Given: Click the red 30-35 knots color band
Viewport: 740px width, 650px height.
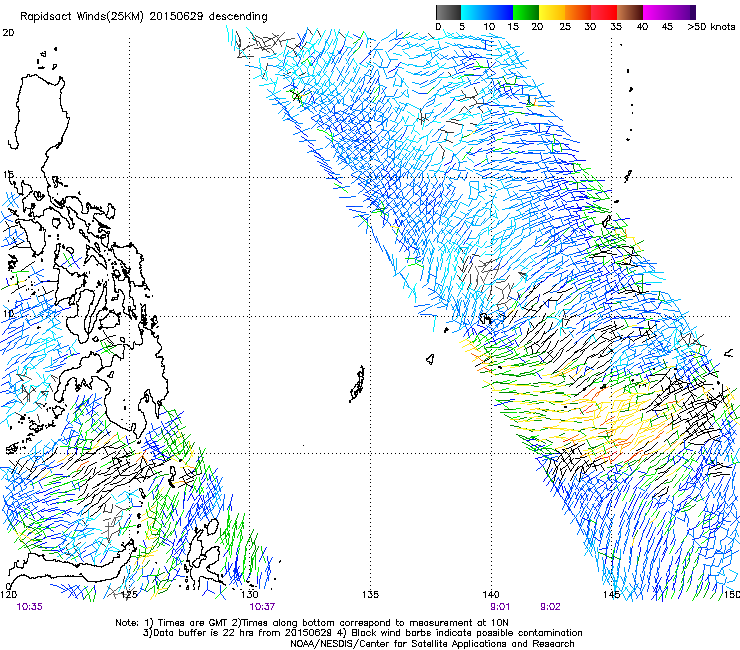Looking at the screenshot, I should (604, 12).
